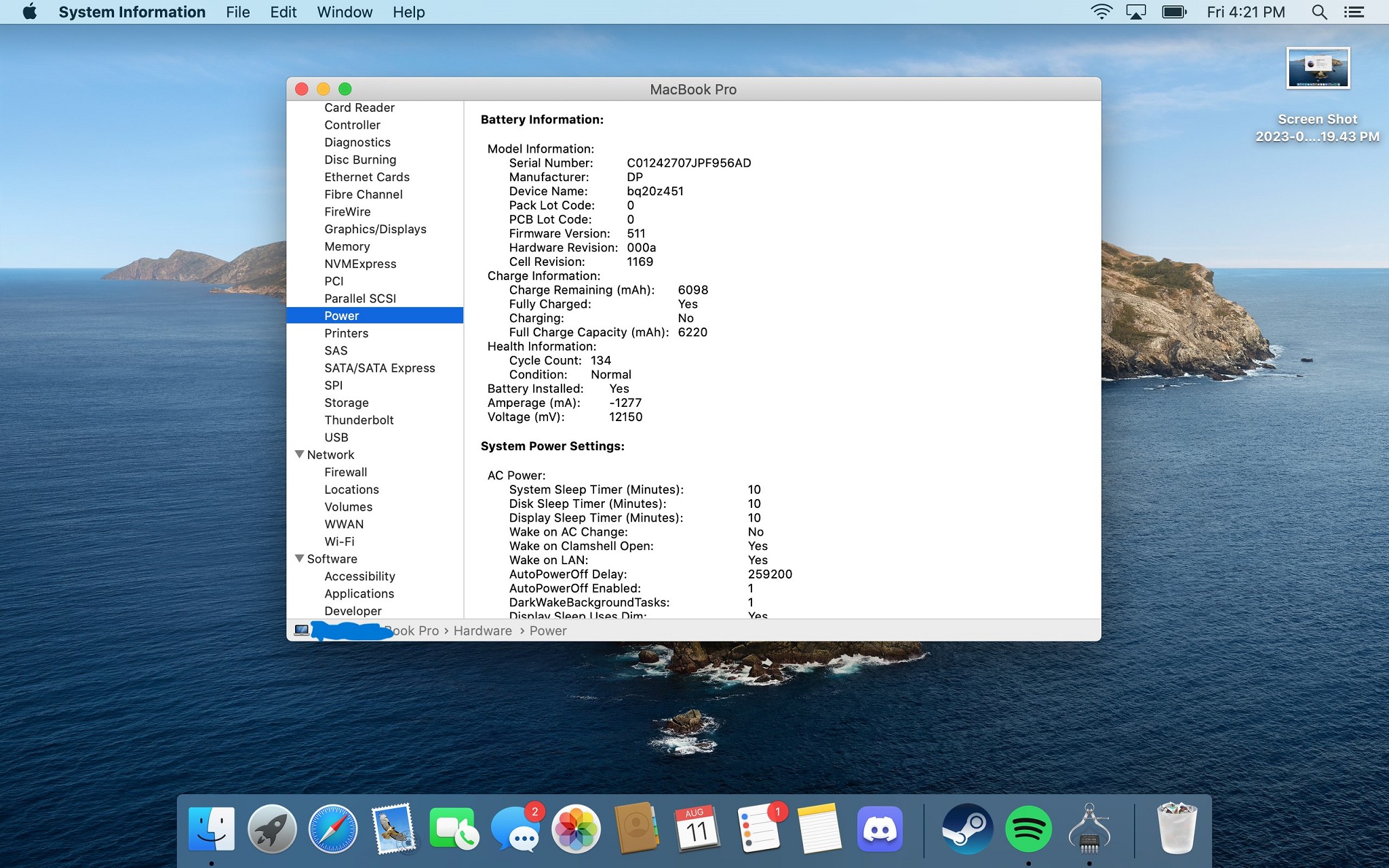
Task: Open FaceTime icon in the Dock
Action: [x=454, y=829]
